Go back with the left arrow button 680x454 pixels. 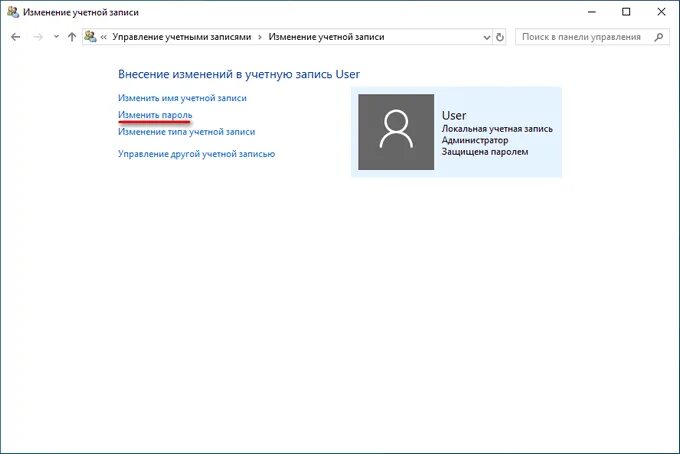pos(16,37)
